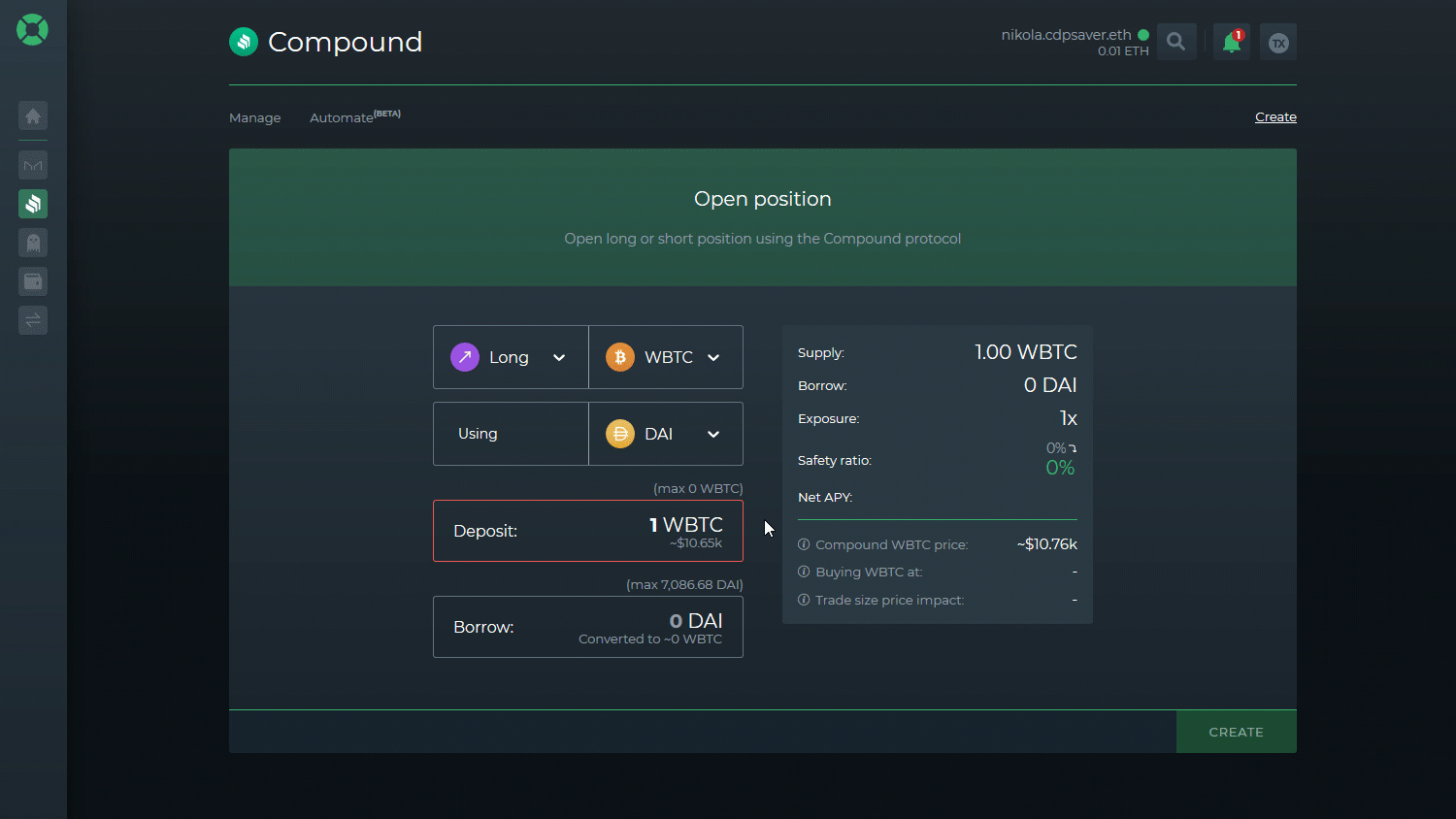Click info icon for Buying WBTC at

pos(804,572)
